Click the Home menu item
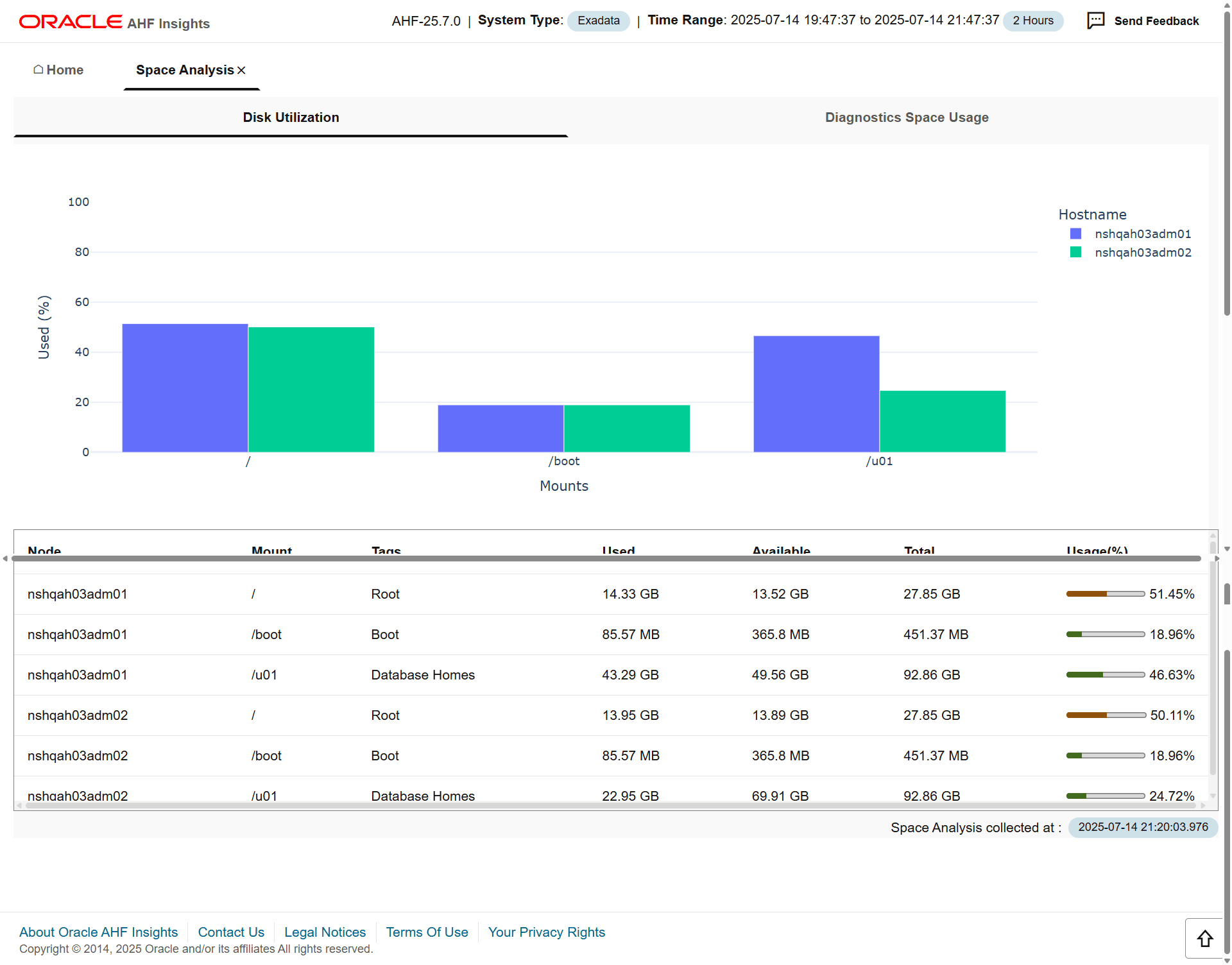 [57, 70]
